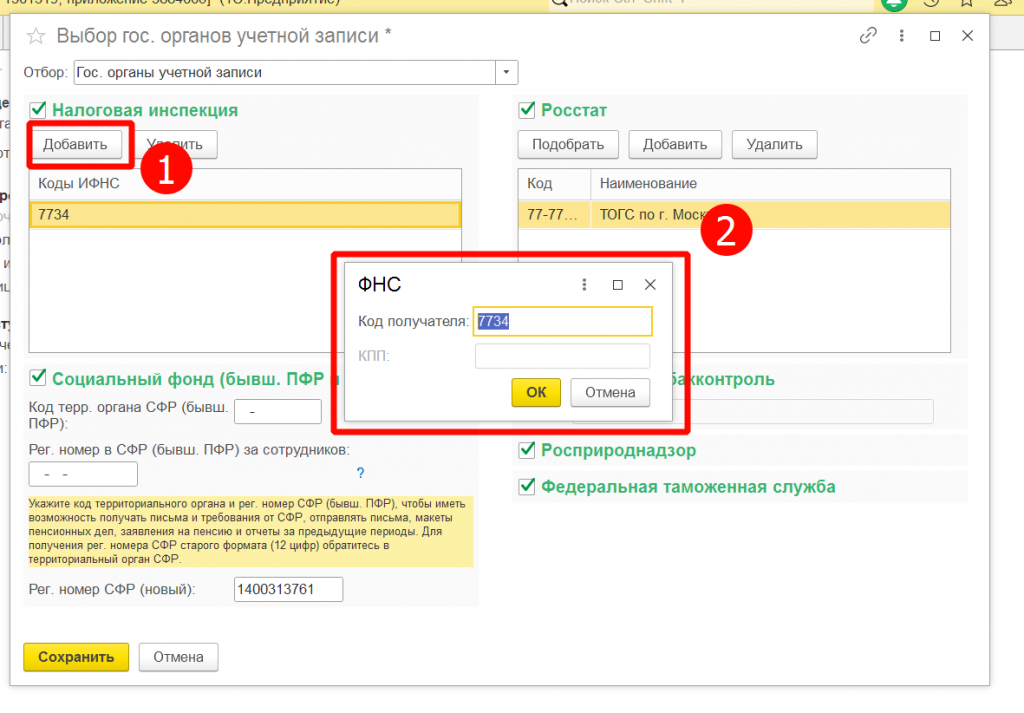This screenshot has width=1024, height=713.
Task: Copy link using the chain icon
Action: tap(868, 35)
